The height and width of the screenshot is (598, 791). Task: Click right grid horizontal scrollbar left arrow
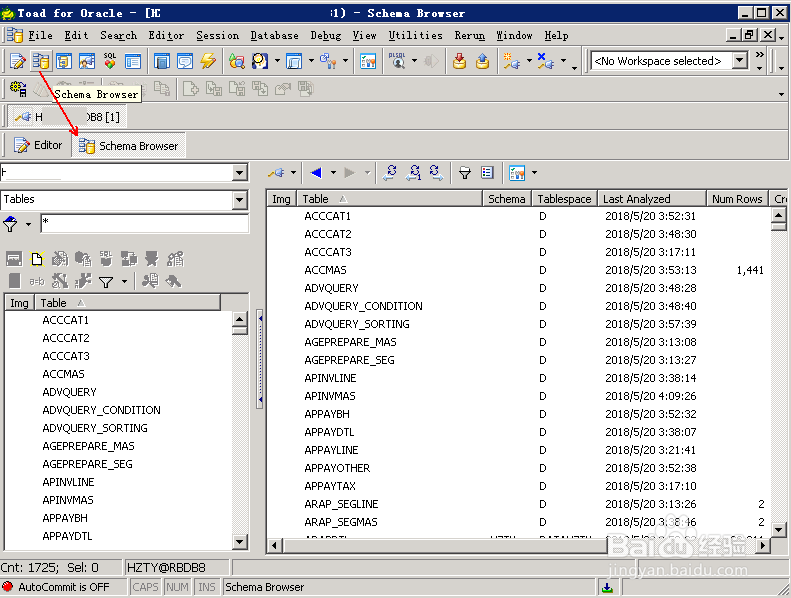(274, 546)
